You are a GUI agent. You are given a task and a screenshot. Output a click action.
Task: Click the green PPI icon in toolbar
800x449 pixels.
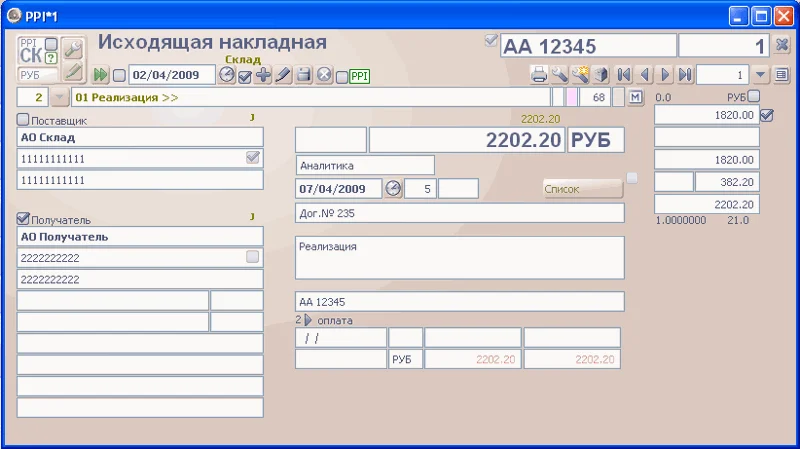click(x=360, y=77)
